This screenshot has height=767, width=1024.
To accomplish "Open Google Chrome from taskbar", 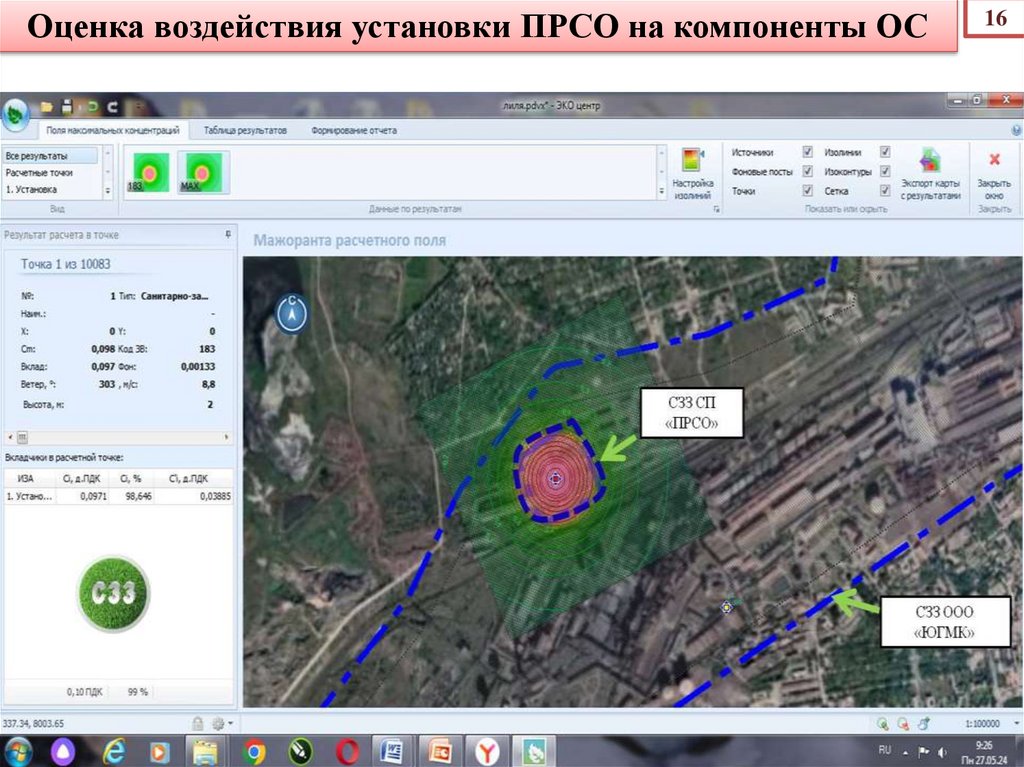I will click(x=254, y=752).
